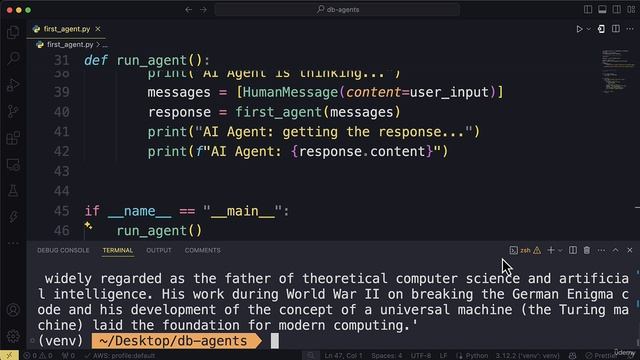This screenshot has height=360, width=640.
Task: Show additional activity bar views ellipsis
Action: click(13, 243)
